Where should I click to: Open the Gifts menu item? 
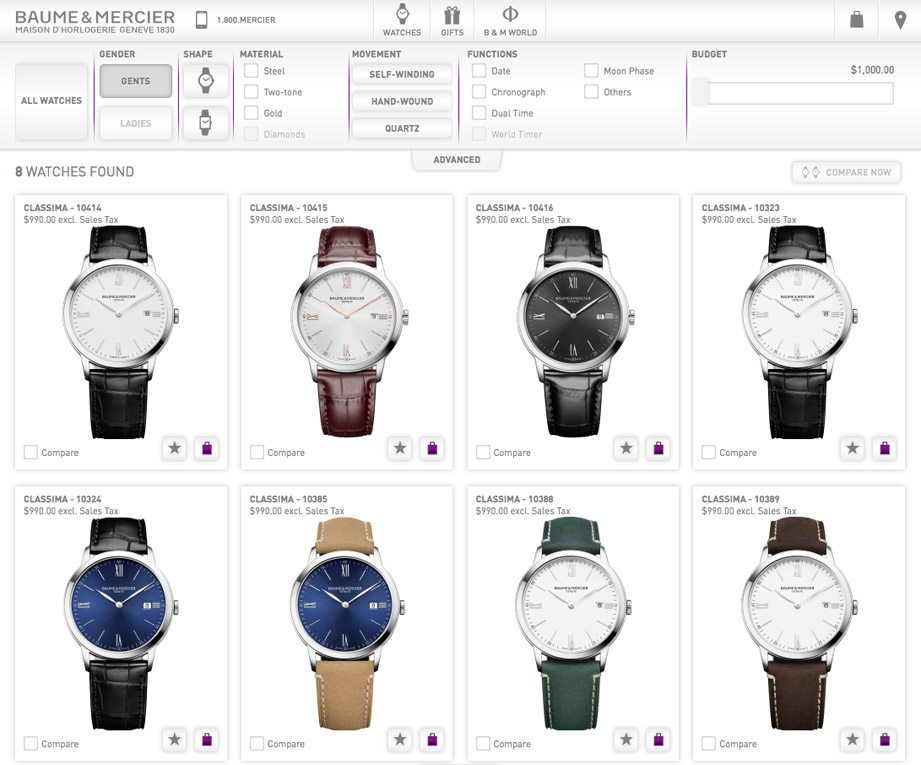pos(452,20)
